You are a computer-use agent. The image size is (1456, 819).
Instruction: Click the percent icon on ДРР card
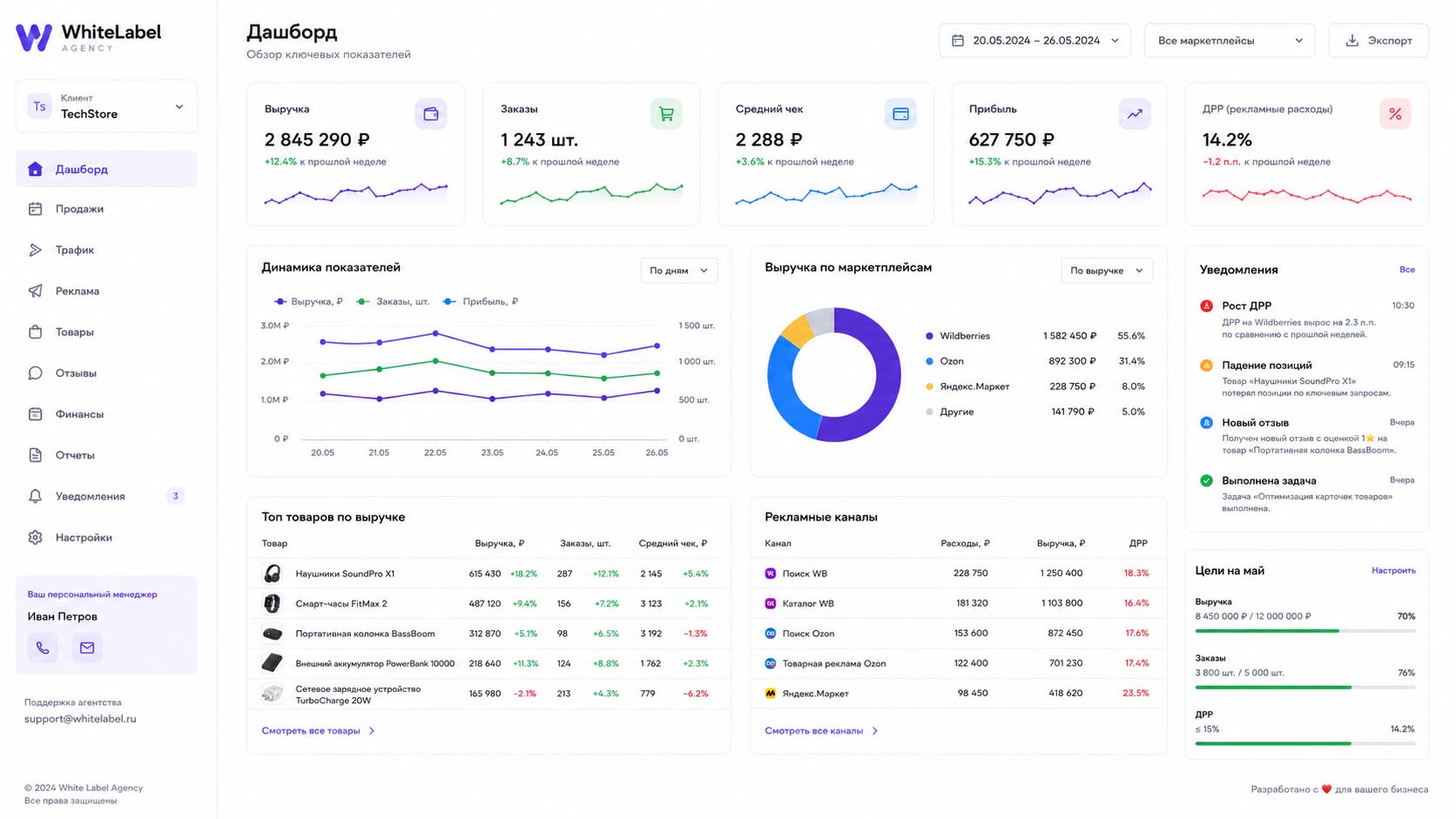[x=1395, y=114]
